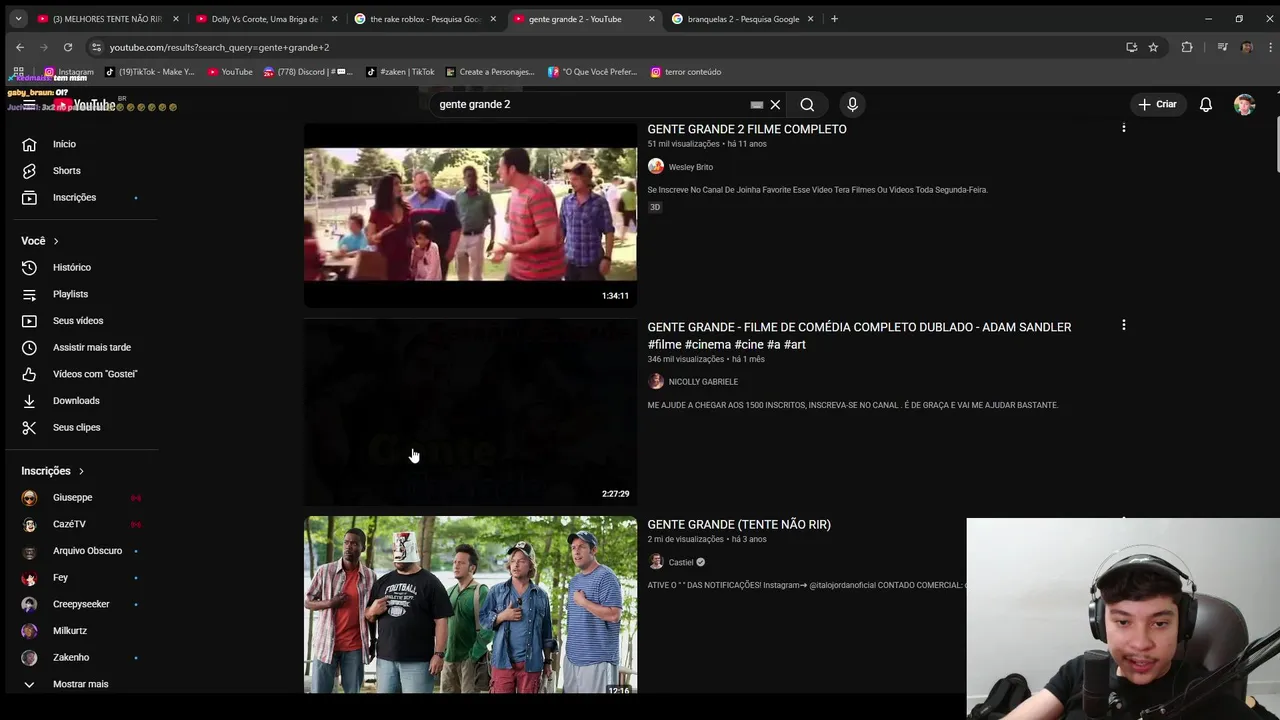Click the address bar URL
The height and width of the screenshot is (720, 1280).
219,47
